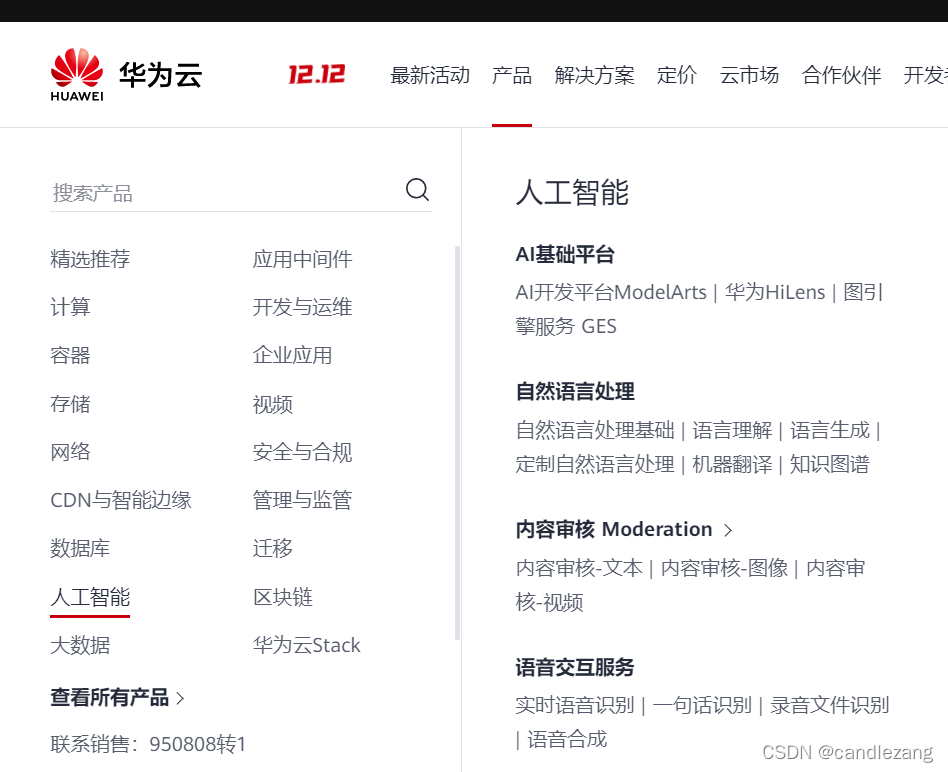Open the 语言生成 link
948x772 pixels.
coord(830,430)
